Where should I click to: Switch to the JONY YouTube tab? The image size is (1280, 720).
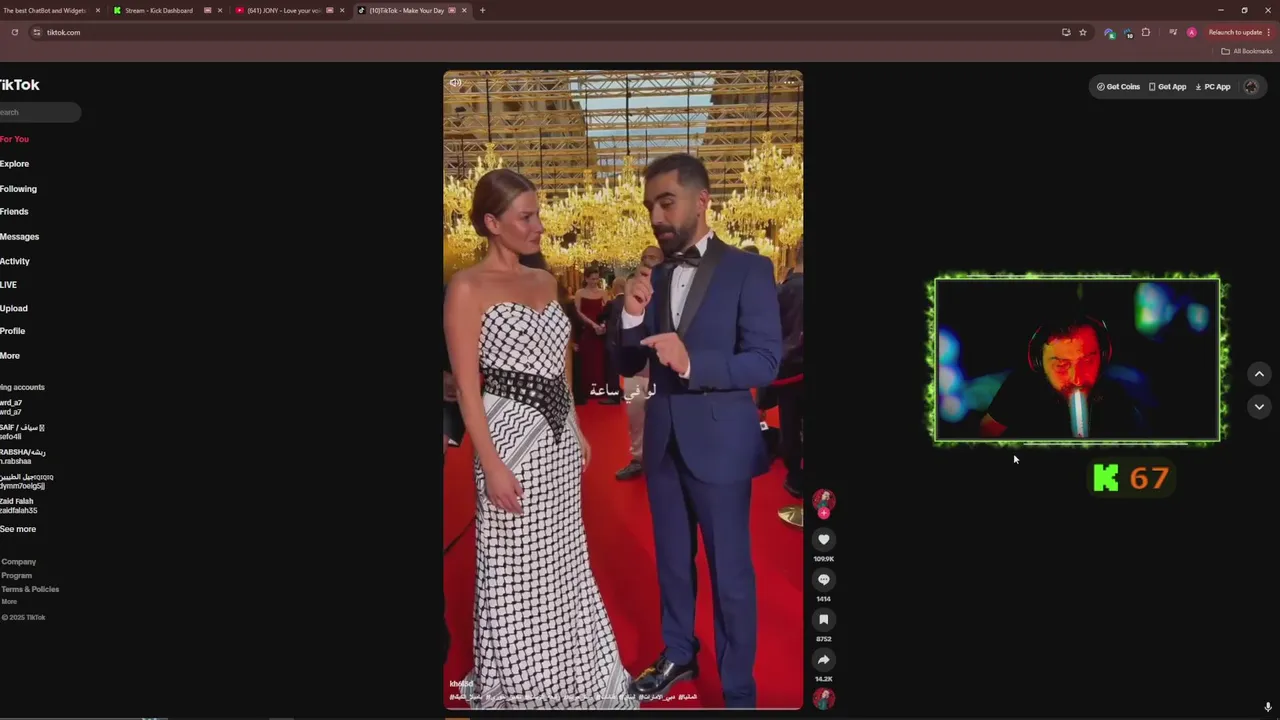(284, 10)
